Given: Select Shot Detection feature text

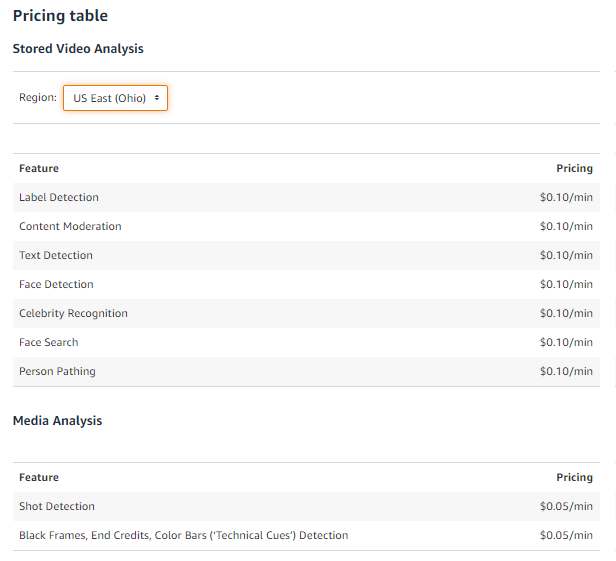Looking at the screenshot, I should click(57, 506).
